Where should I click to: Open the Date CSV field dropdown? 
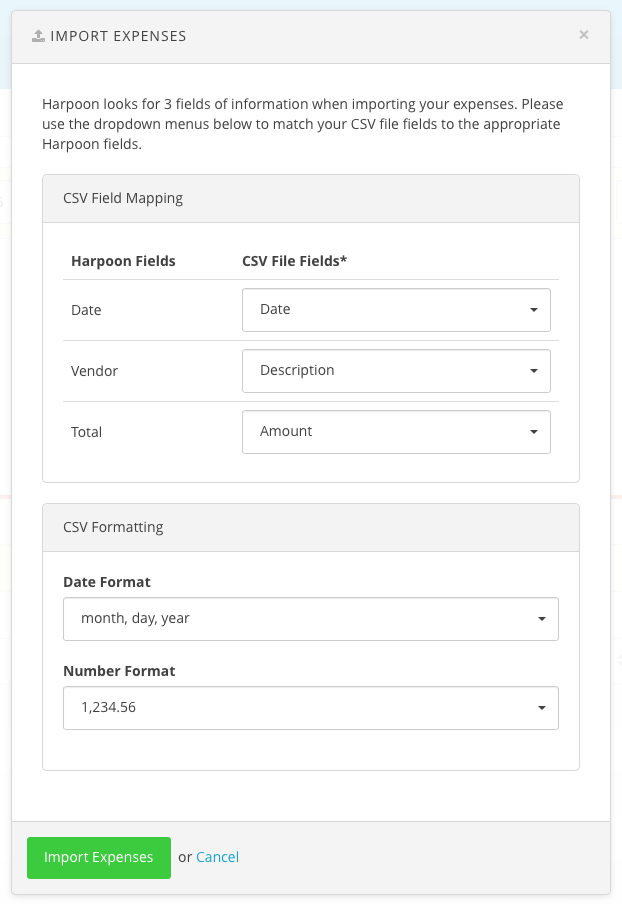click(396, 310)
